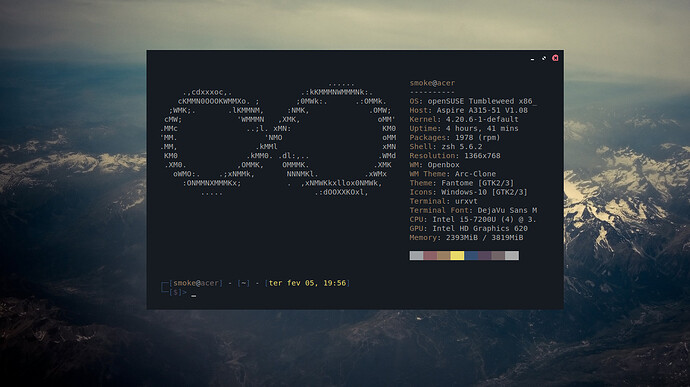Click the 'Host: Aspire A315-51 V1.08' line
Image resolution: width=690 pixels, height=387 pixels.
tap(469, 110)
